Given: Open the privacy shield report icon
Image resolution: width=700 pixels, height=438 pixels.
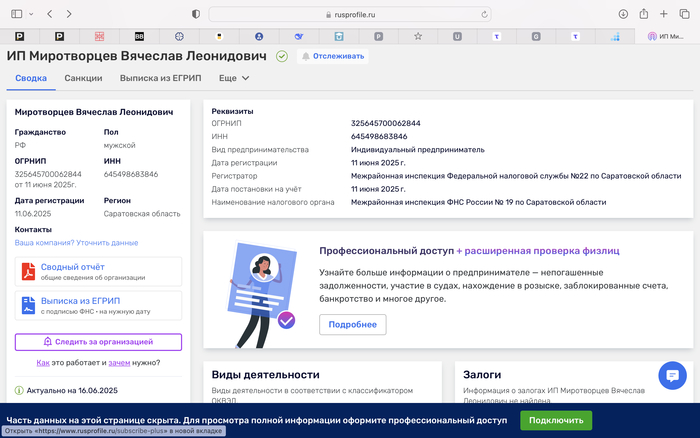Looking at the screenshot, I should click(x=196, y=14).
